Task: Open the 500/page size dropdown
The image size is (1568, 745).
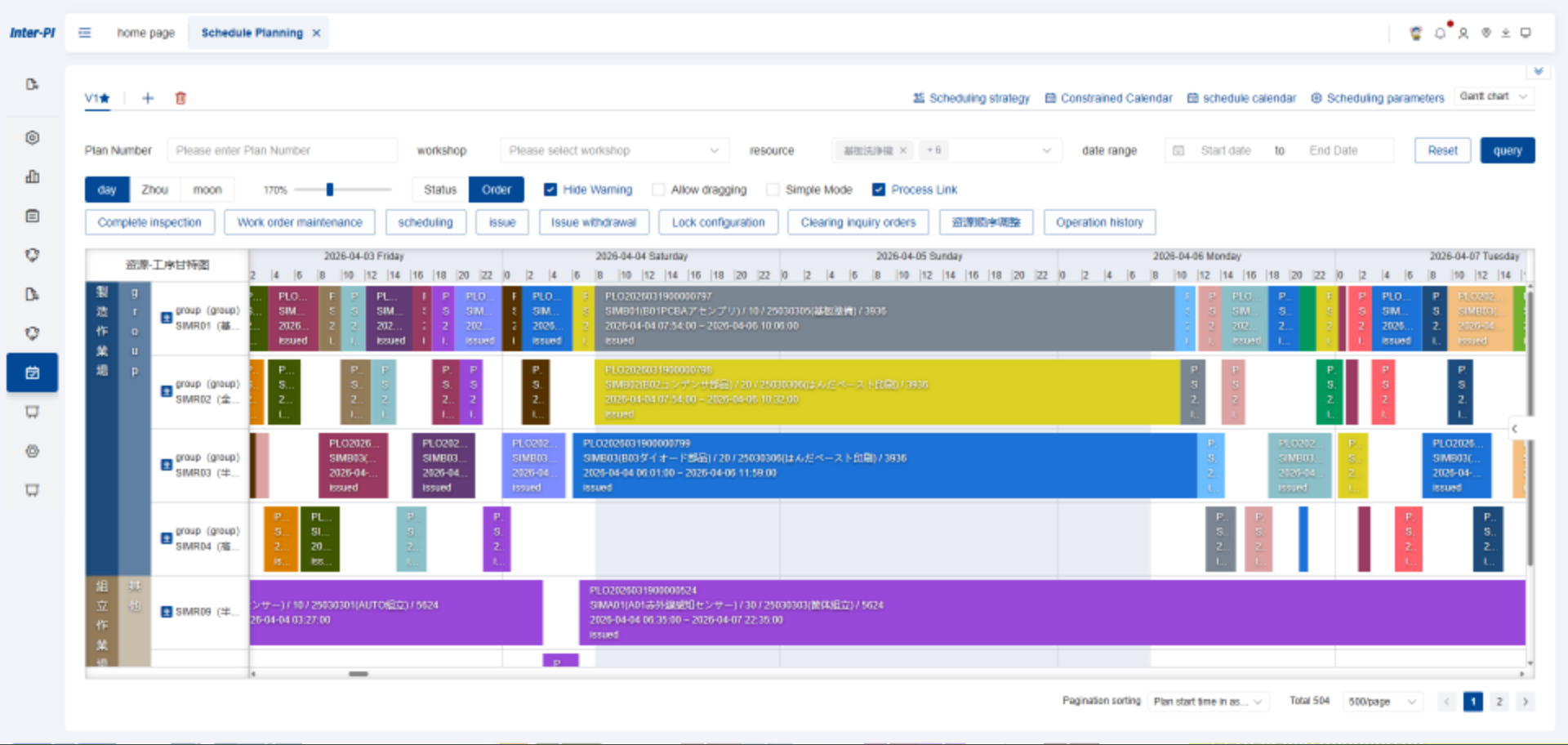Action: coord(1383,702)
